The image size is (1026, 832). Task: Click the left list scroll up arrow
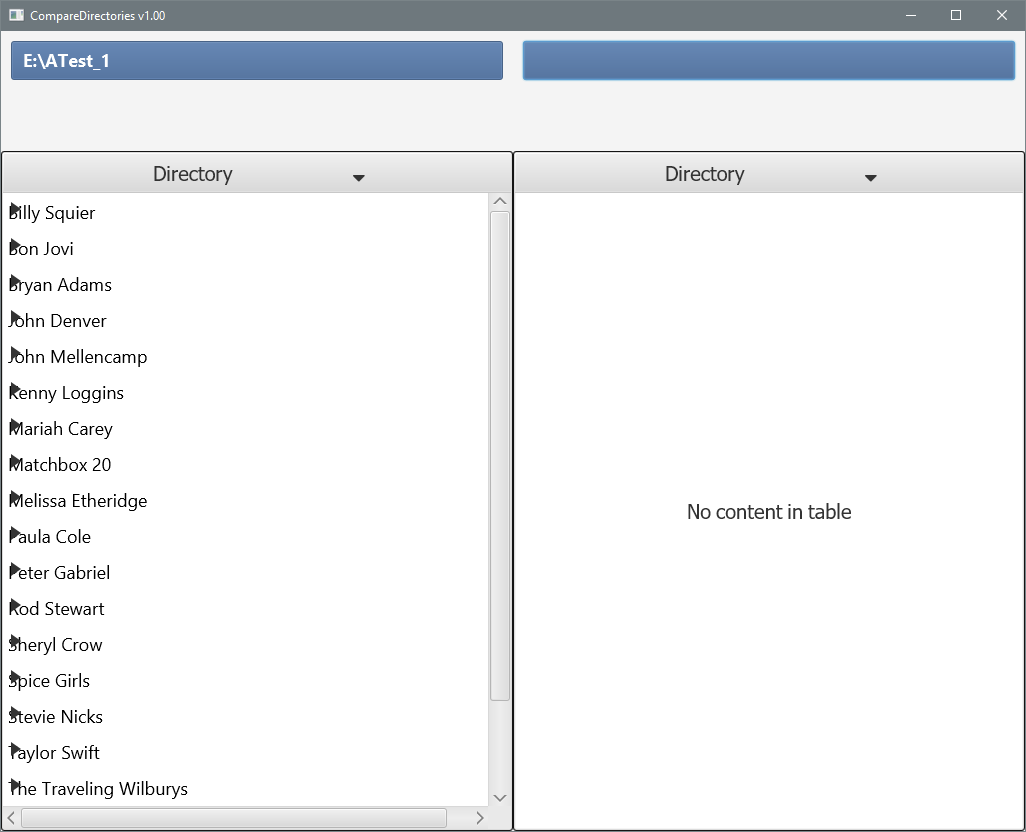500,201
